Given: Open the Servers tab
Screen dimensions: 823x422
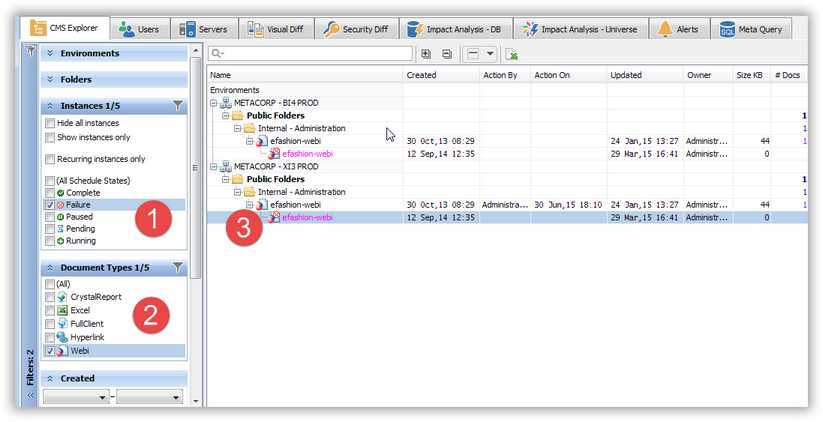Looking at the screenshot, I should 204,29.
